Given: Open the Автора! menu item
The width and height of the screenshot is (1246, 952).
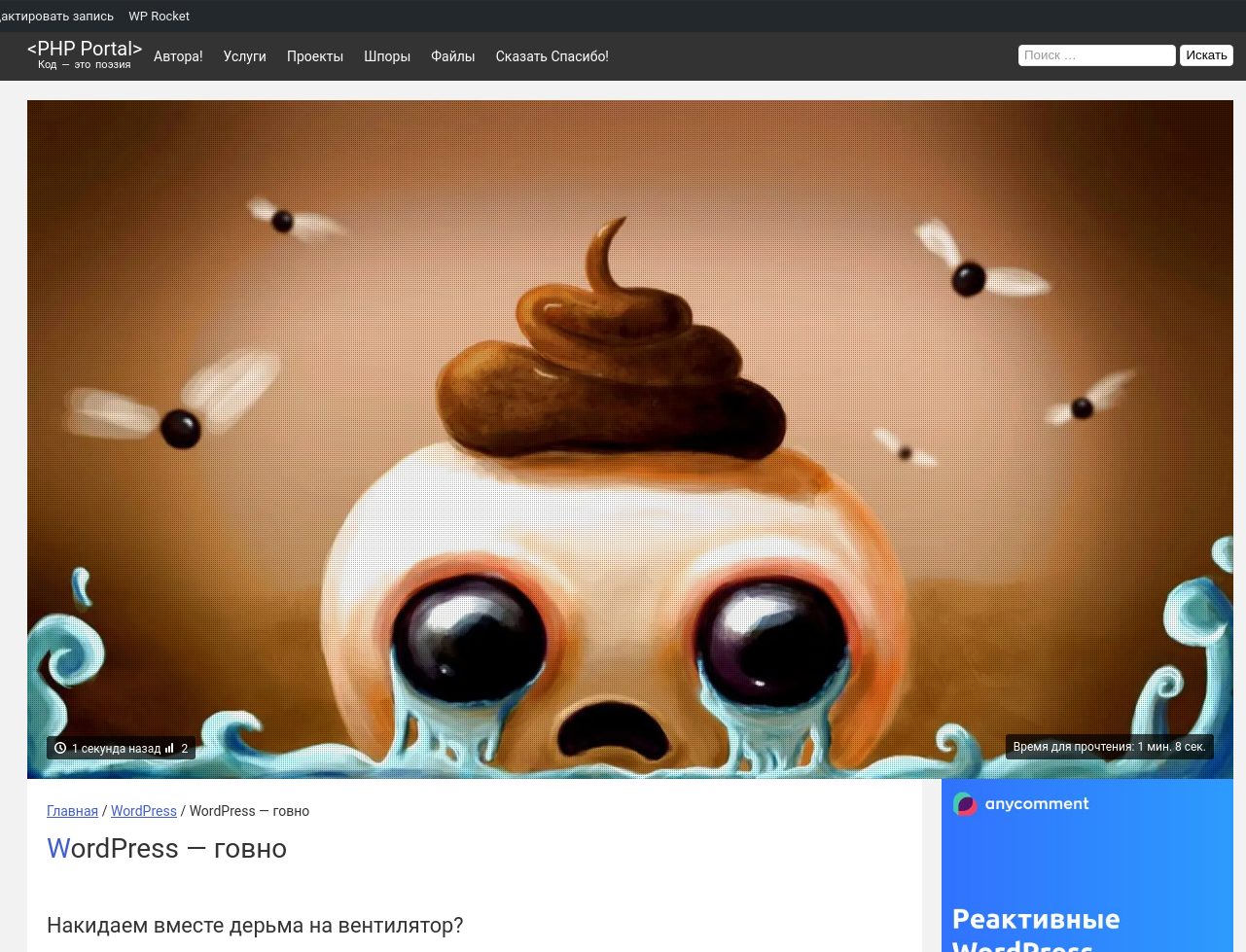Looking at the screenshot, I should pos(178,56).
